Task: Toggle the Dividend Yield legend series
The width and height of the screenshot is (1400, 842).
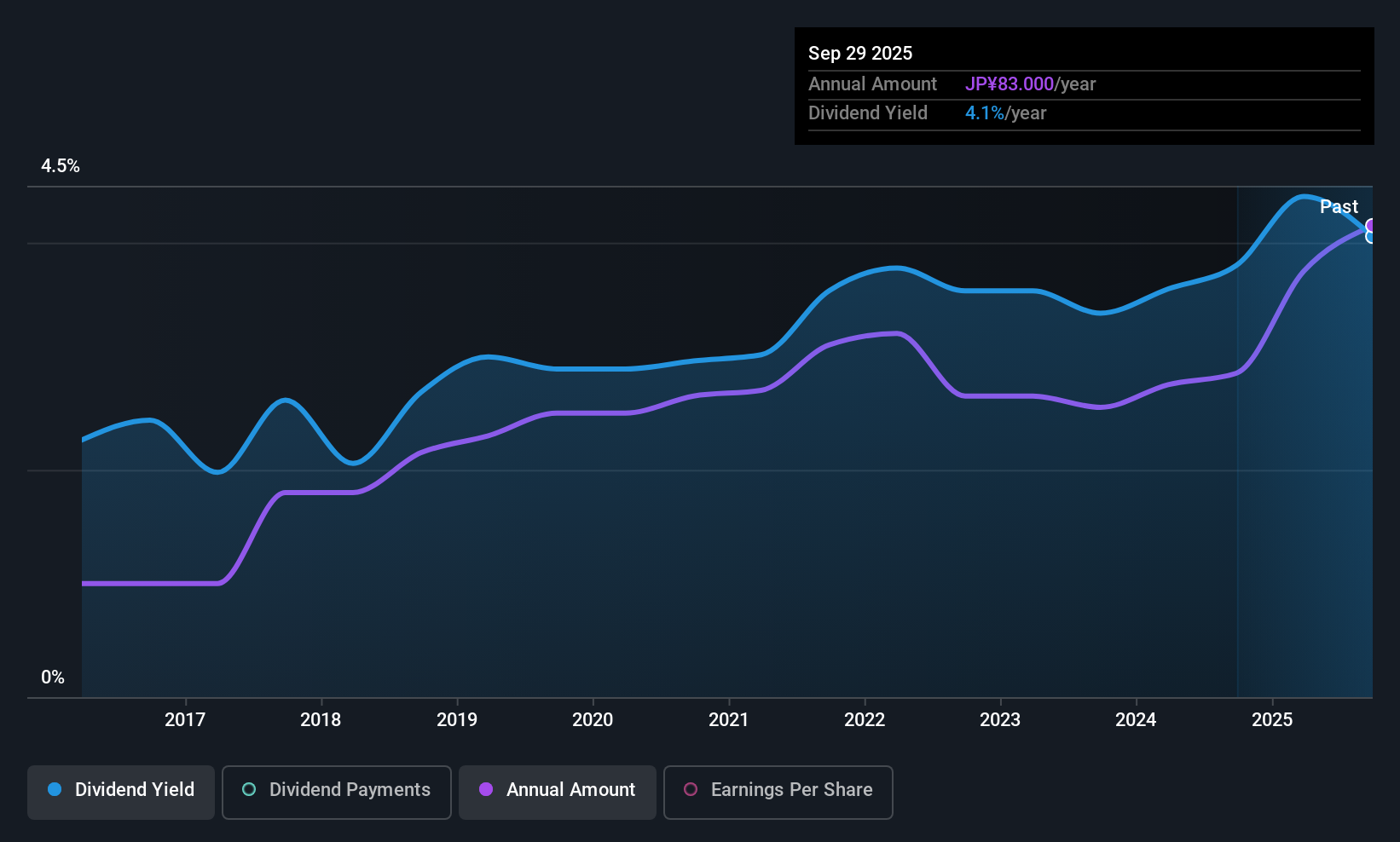Action: (121, 791)
